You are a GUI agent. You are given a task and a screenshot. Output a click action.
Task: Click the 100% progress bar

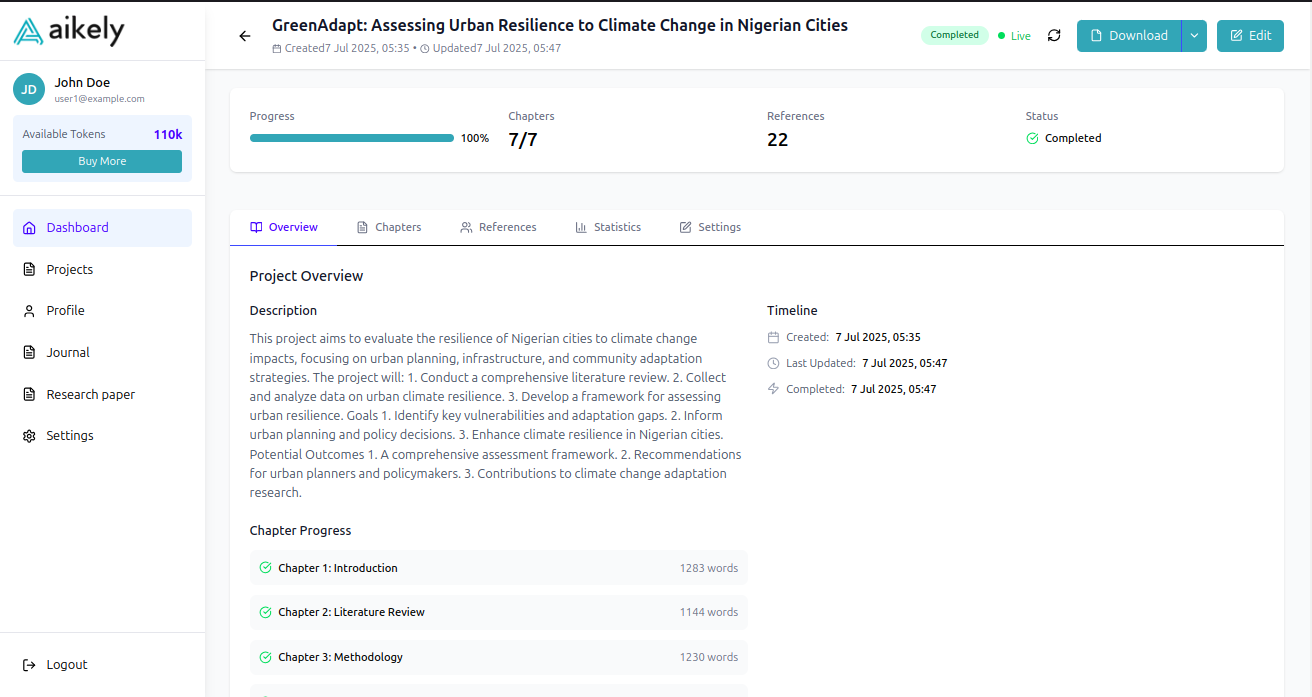pos(352,138)
